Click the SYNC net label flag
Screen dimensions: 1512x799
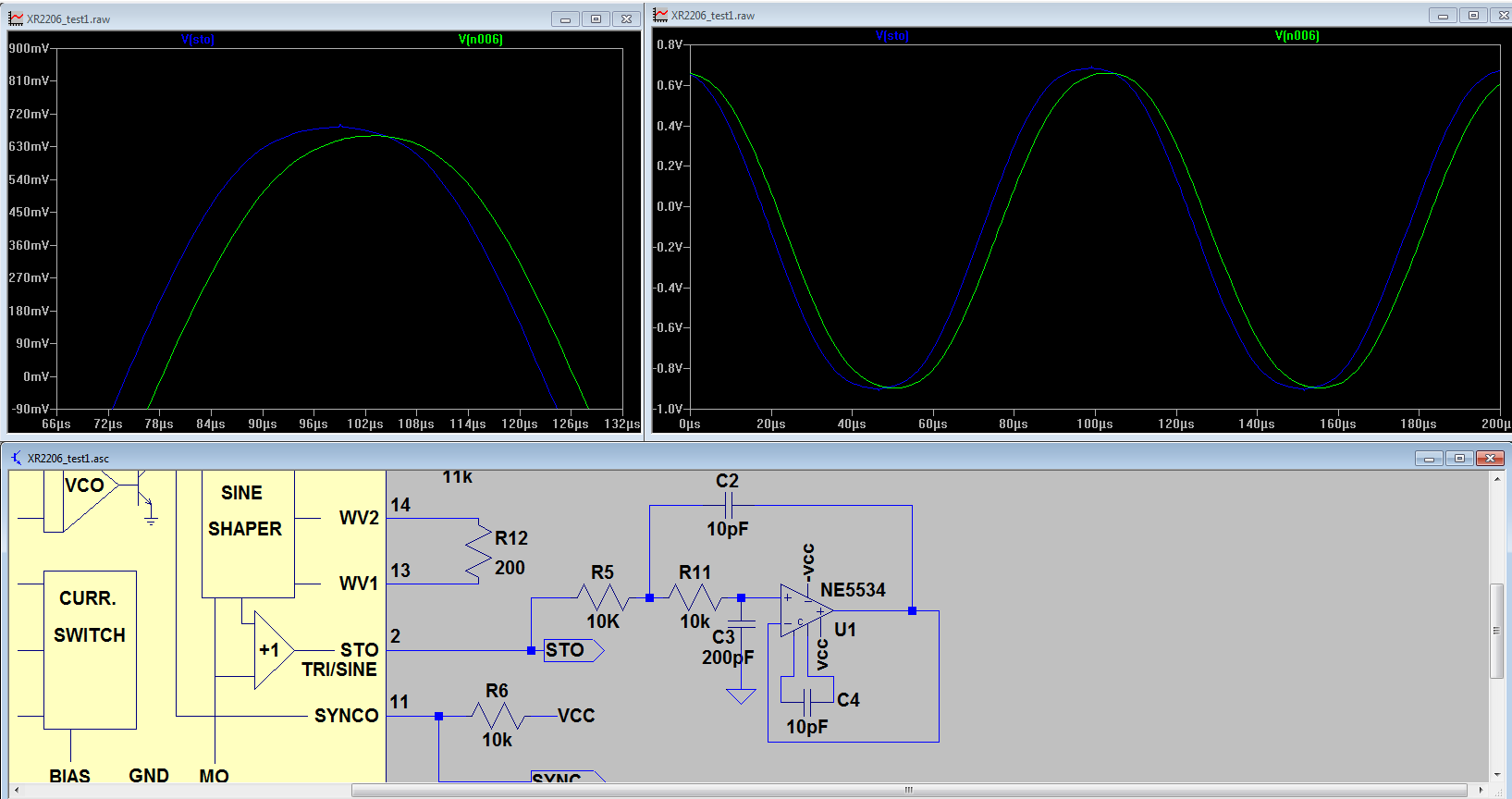pos(567,778)
